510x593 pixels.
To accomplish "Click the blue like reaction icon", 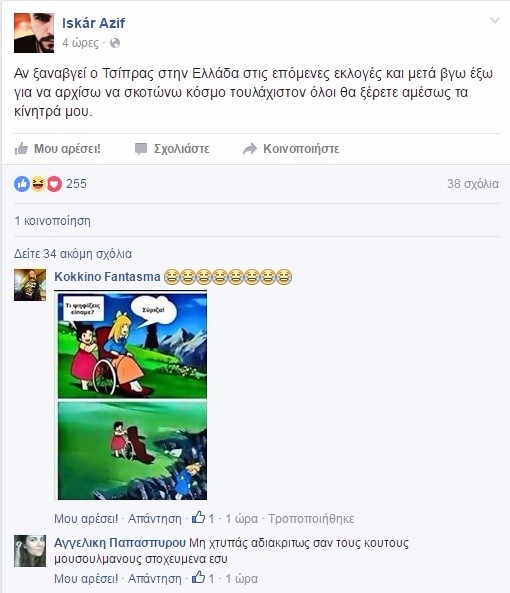I will [22, 184].
